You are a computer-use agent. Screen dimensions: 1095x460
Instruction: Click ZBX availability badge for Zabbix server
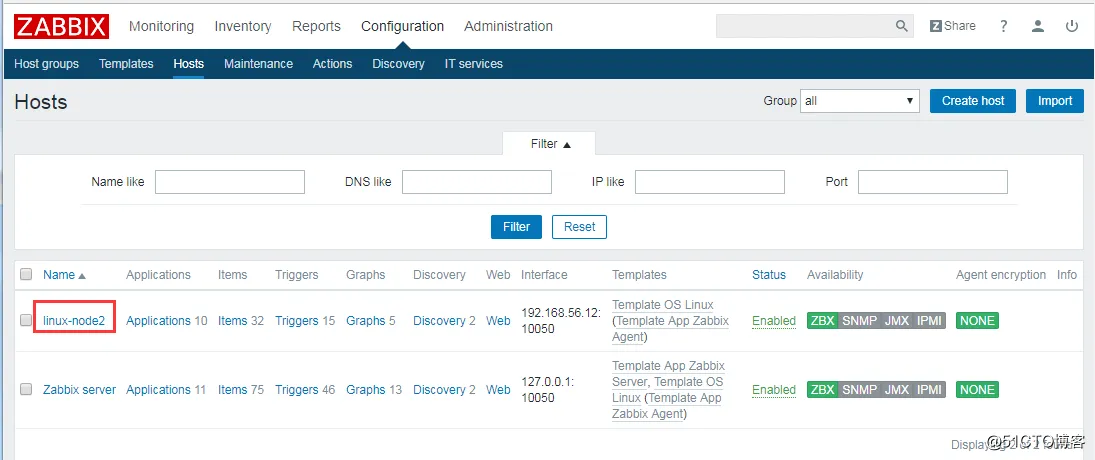(x=822, y=389)
